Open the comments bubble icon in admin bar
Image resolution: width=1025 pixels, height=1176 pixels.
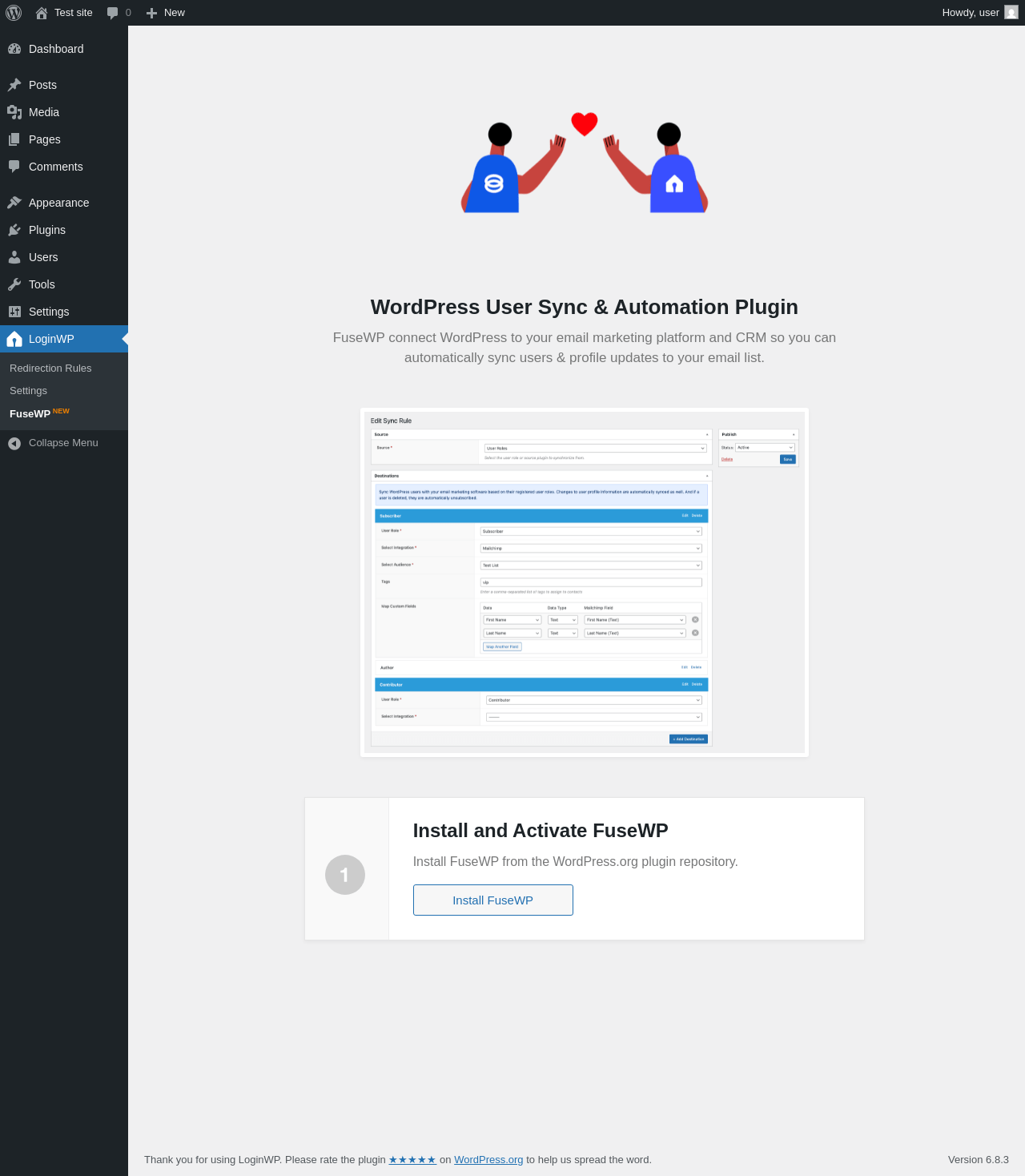coord(112,13)
